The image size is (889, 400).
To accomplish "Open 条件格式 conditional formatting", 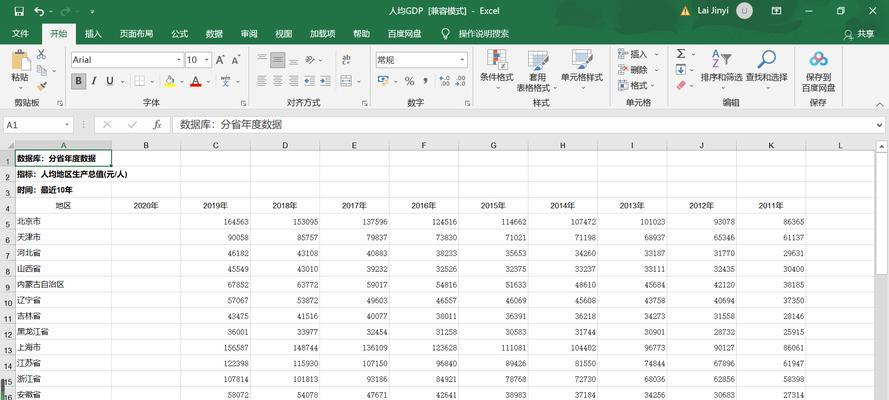I will pos(497,71).
